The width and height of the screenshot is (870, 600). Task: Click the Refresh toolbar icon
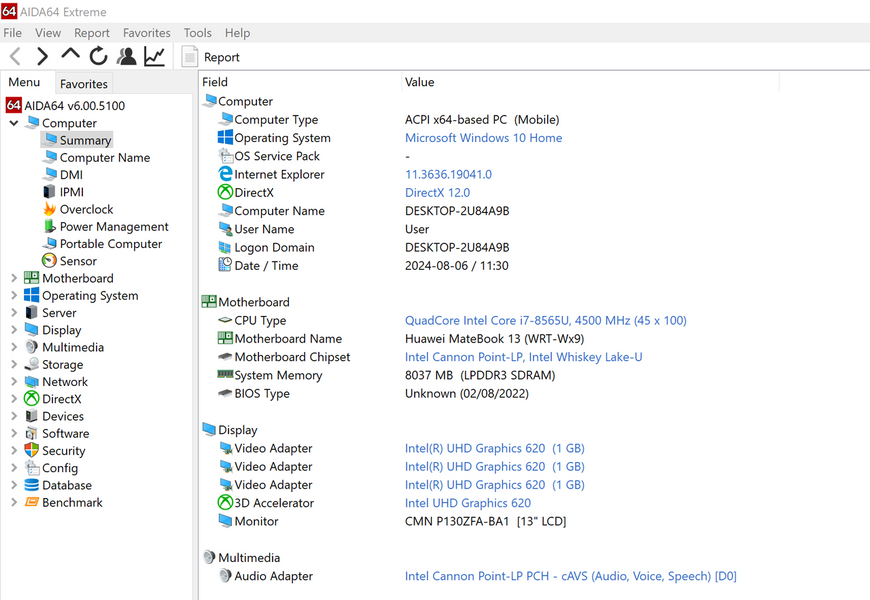98,56
